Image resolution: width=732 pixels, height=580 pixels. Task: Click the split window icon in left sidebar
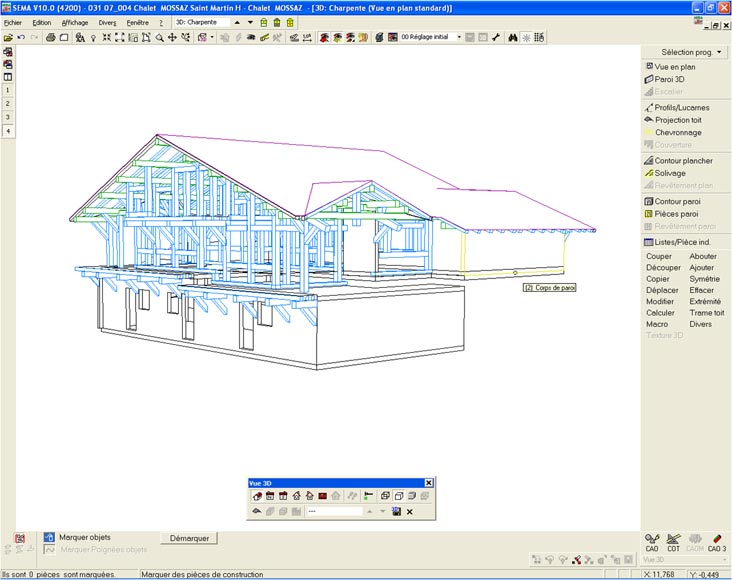click(x=8, y=77)
